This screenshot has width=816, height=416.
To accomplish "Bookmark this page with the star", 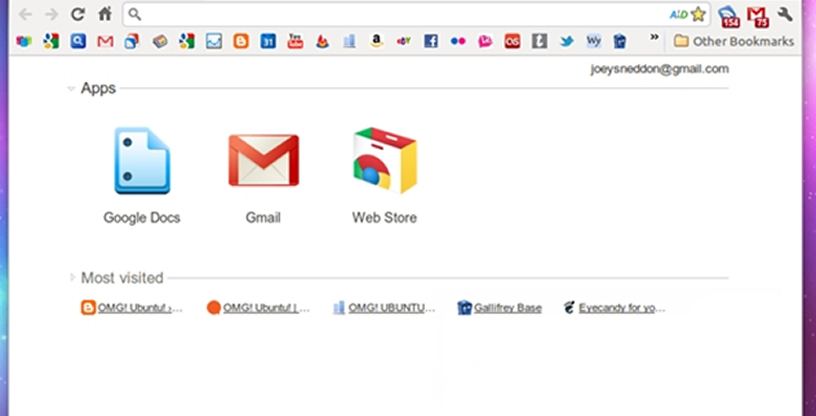I will coord(698,14).
